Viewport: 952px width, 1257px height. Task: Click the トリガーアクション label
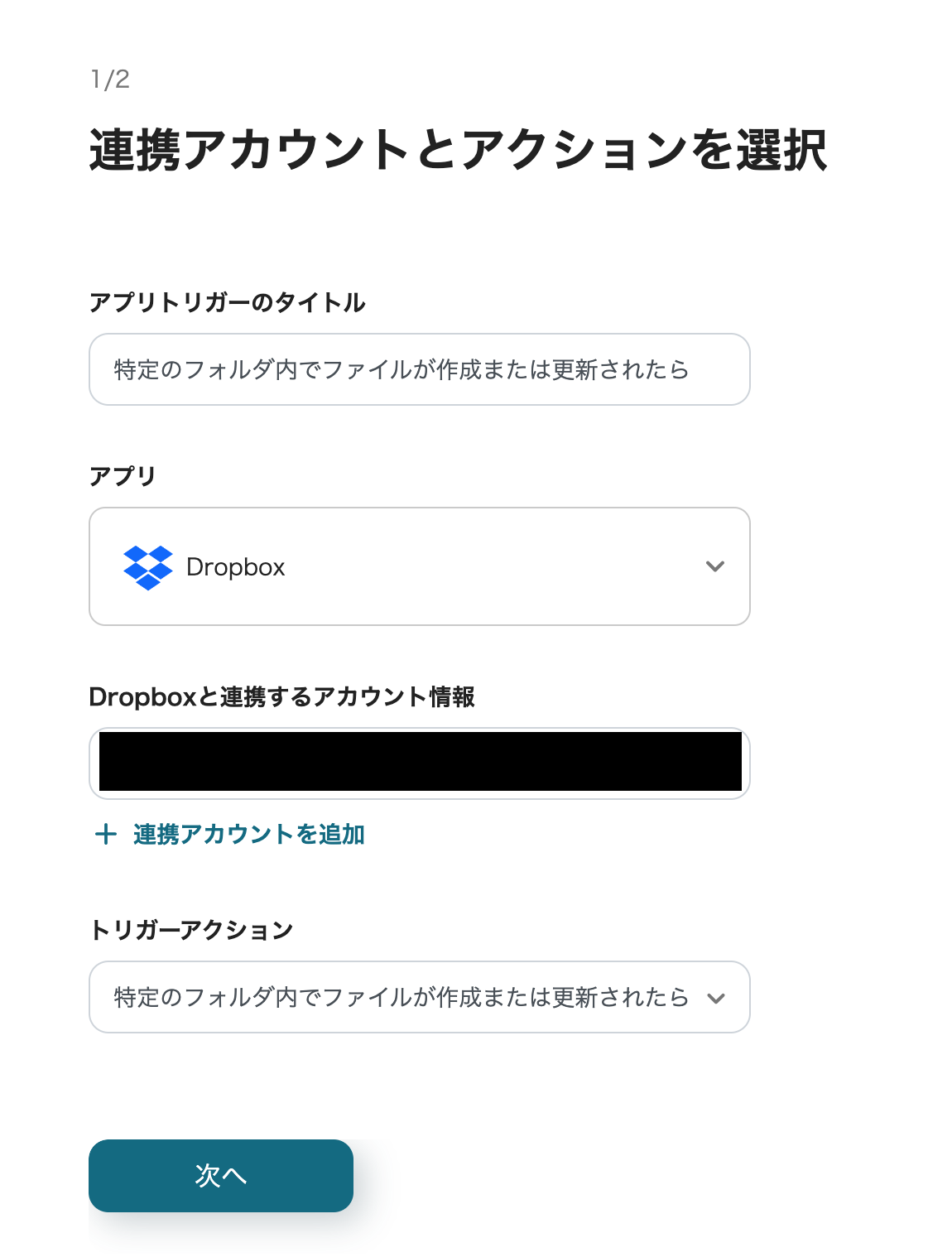click(191, 930)
